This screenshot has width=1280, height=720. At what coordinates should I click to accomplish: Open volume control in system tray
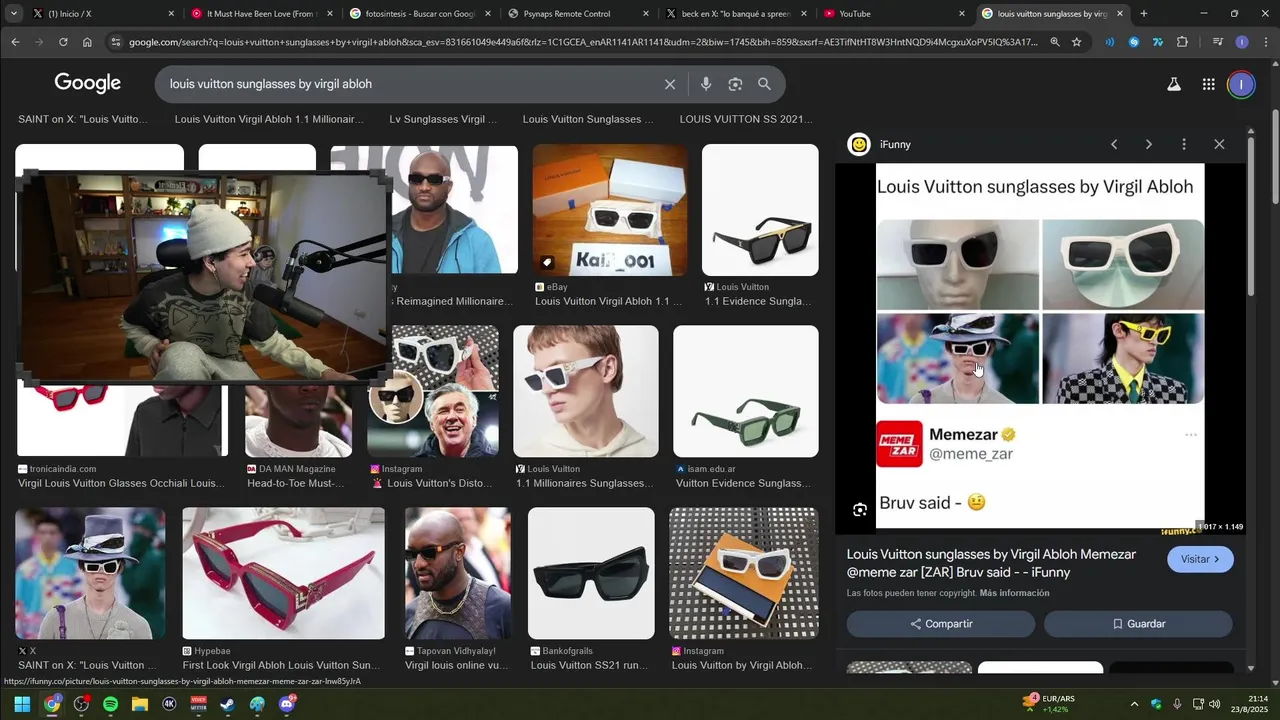tap(1215, 704)
